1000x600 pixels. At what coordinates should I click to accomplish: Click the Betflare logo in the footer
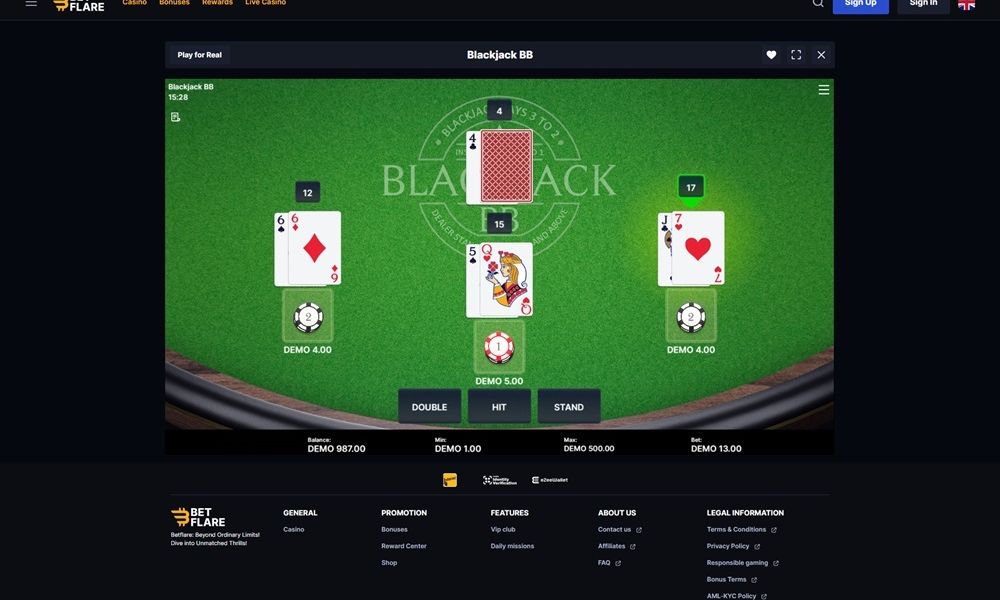(198, 517)
